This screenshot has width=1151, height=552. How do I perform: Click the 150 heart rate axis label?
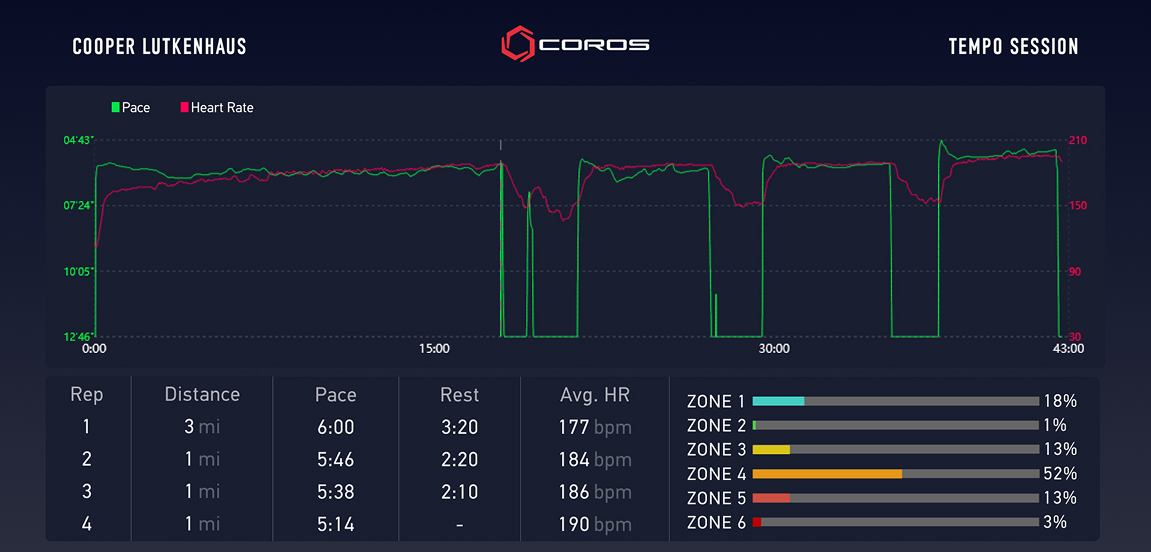point(1078,206)
